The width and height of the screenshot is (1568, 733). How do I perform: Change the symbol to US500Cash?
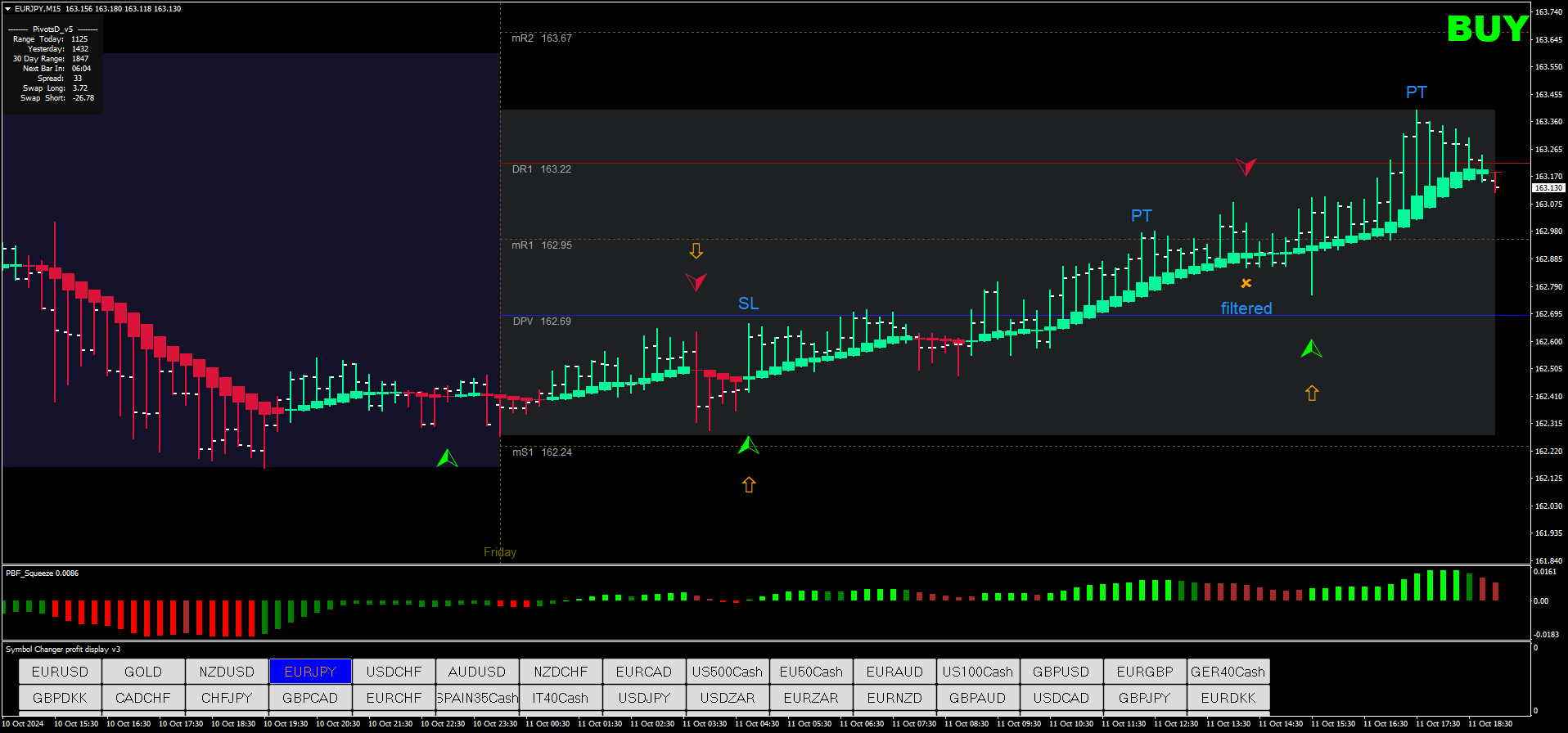tap(727, 672)
